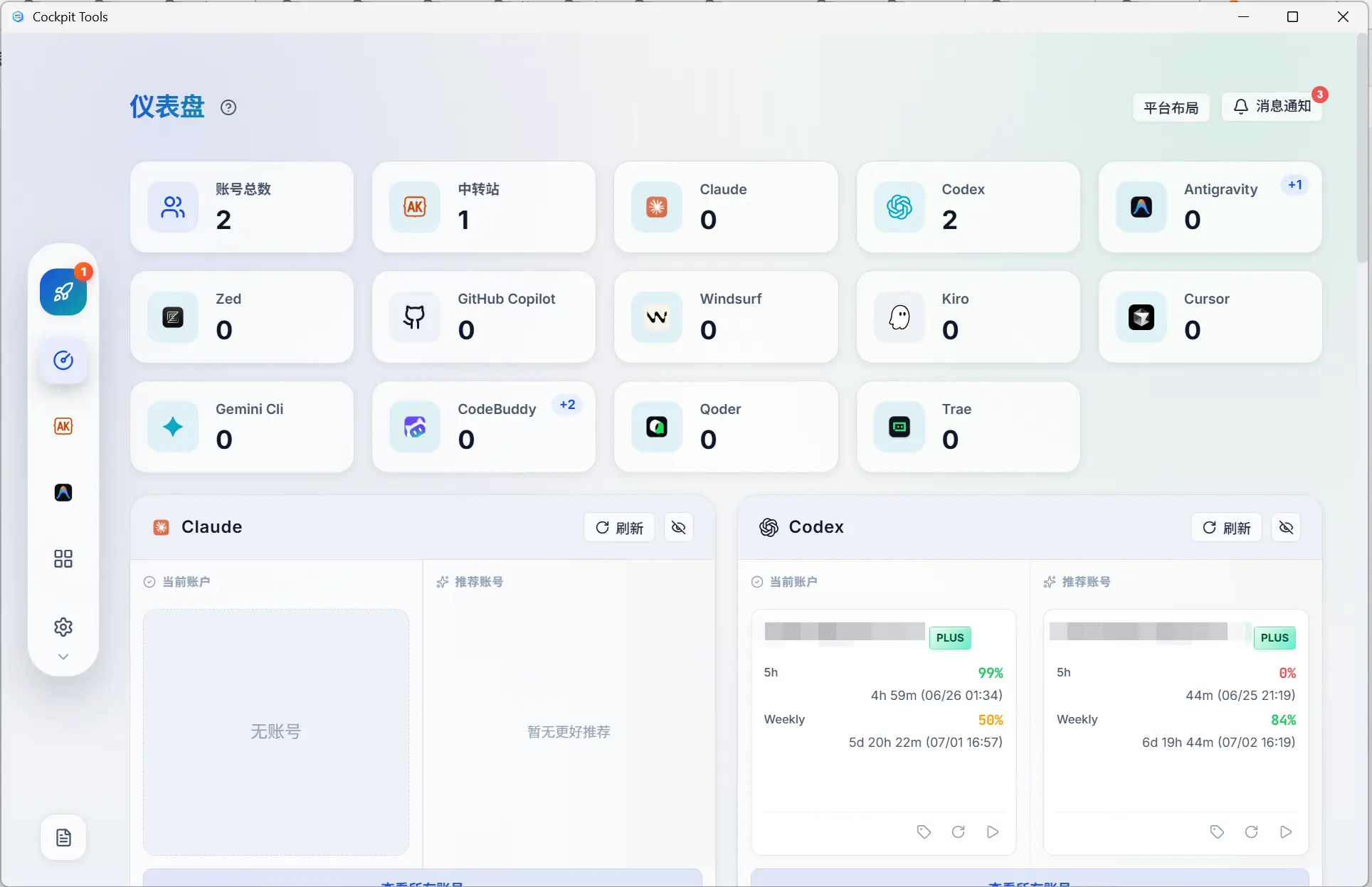1372x887 pixels.
Task: Click the PLUS badge on current Codex account
Action: point(950,638)
